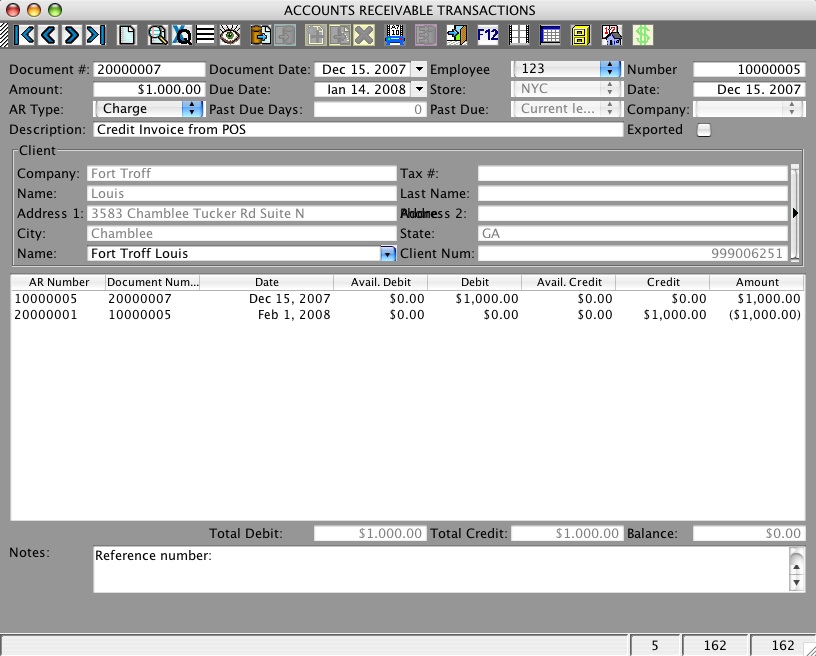Go to the previous record
This screenshot has height=656, width=816.
(x=48, y=35)
